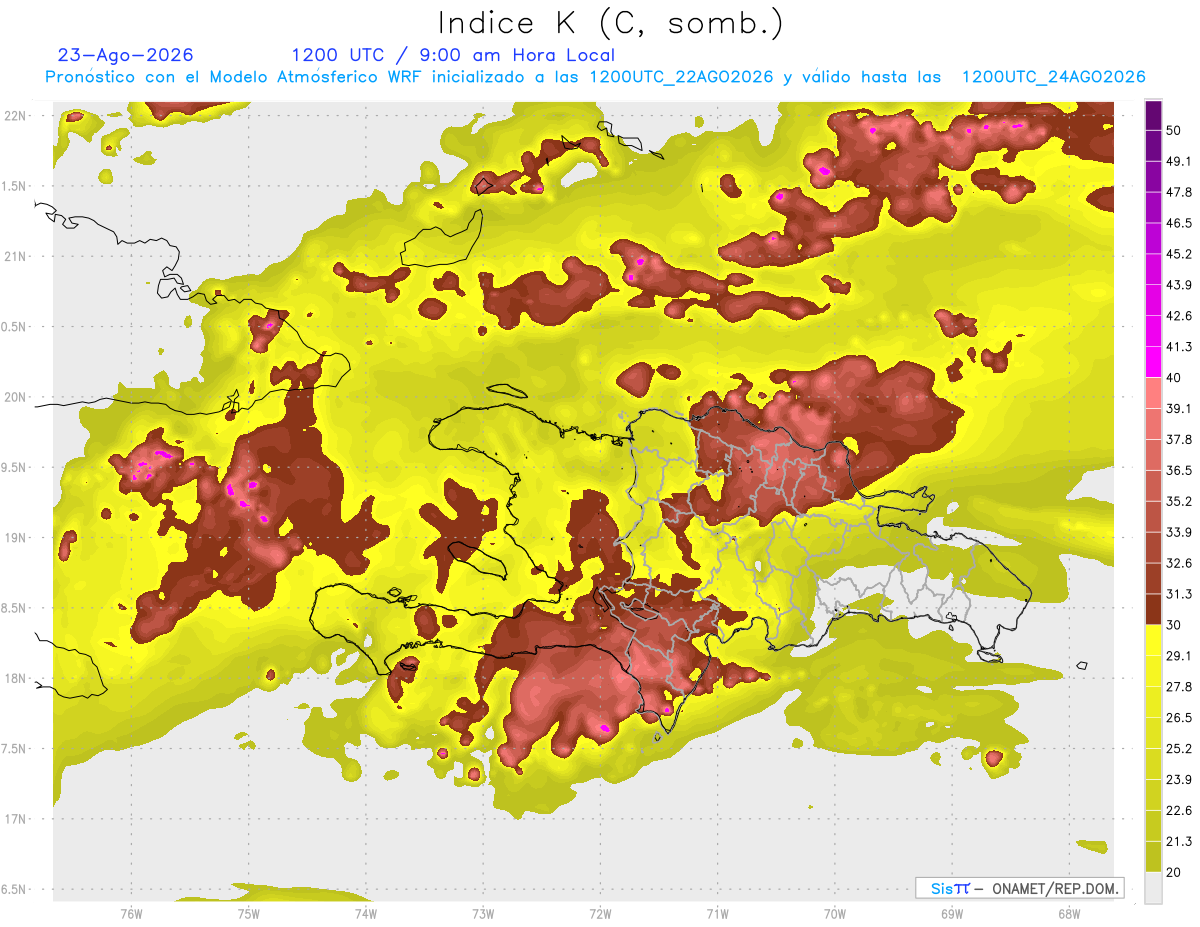Image resolution: width=1200 pixels, height=927 pixels.
Task: Click the colorbar value "45.2"
Action: pyautogui.click(x=1179, y=254)
